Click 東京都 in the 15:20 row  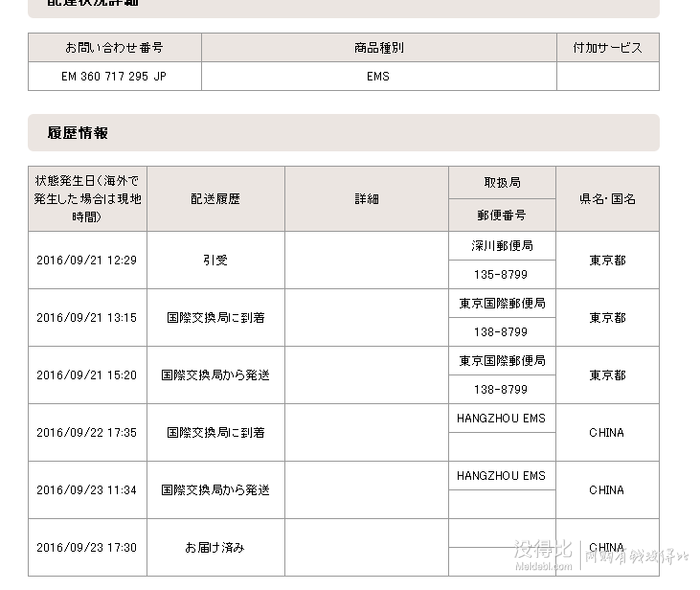[x=608, y=375]
